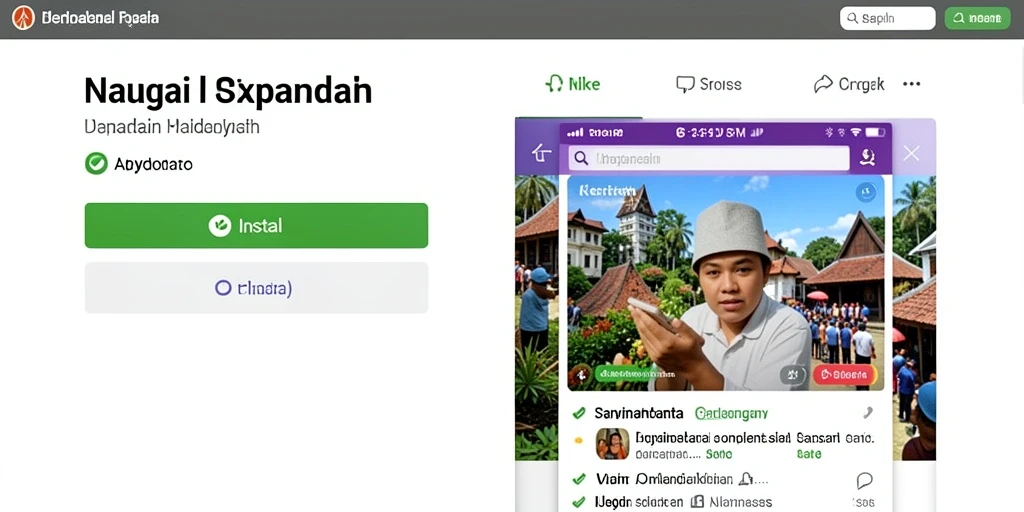The image size is (1024, 512).
Task: Click the photo of man in gray cap
Action: coord(726,282)
